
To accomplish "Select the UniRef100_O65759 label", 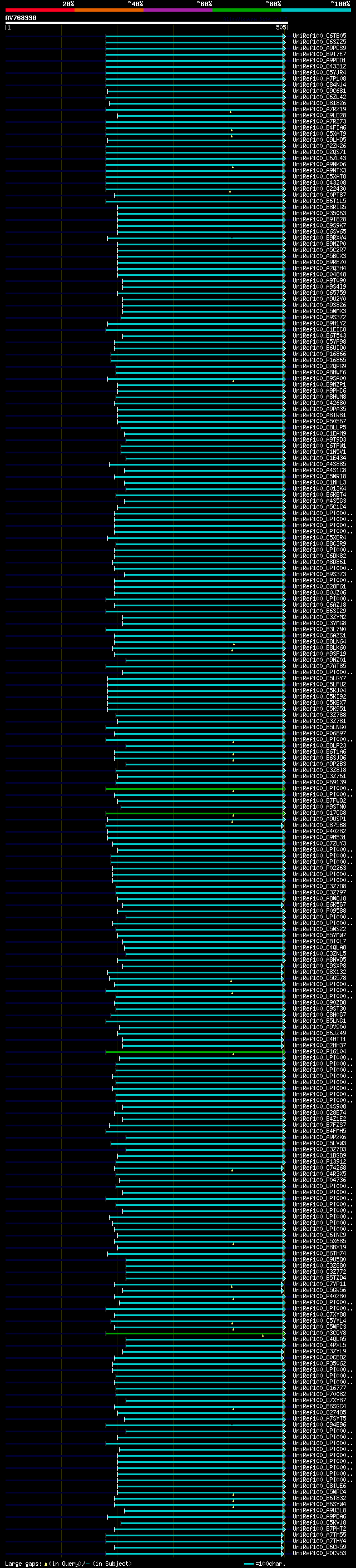I will (x=319, y=293).
